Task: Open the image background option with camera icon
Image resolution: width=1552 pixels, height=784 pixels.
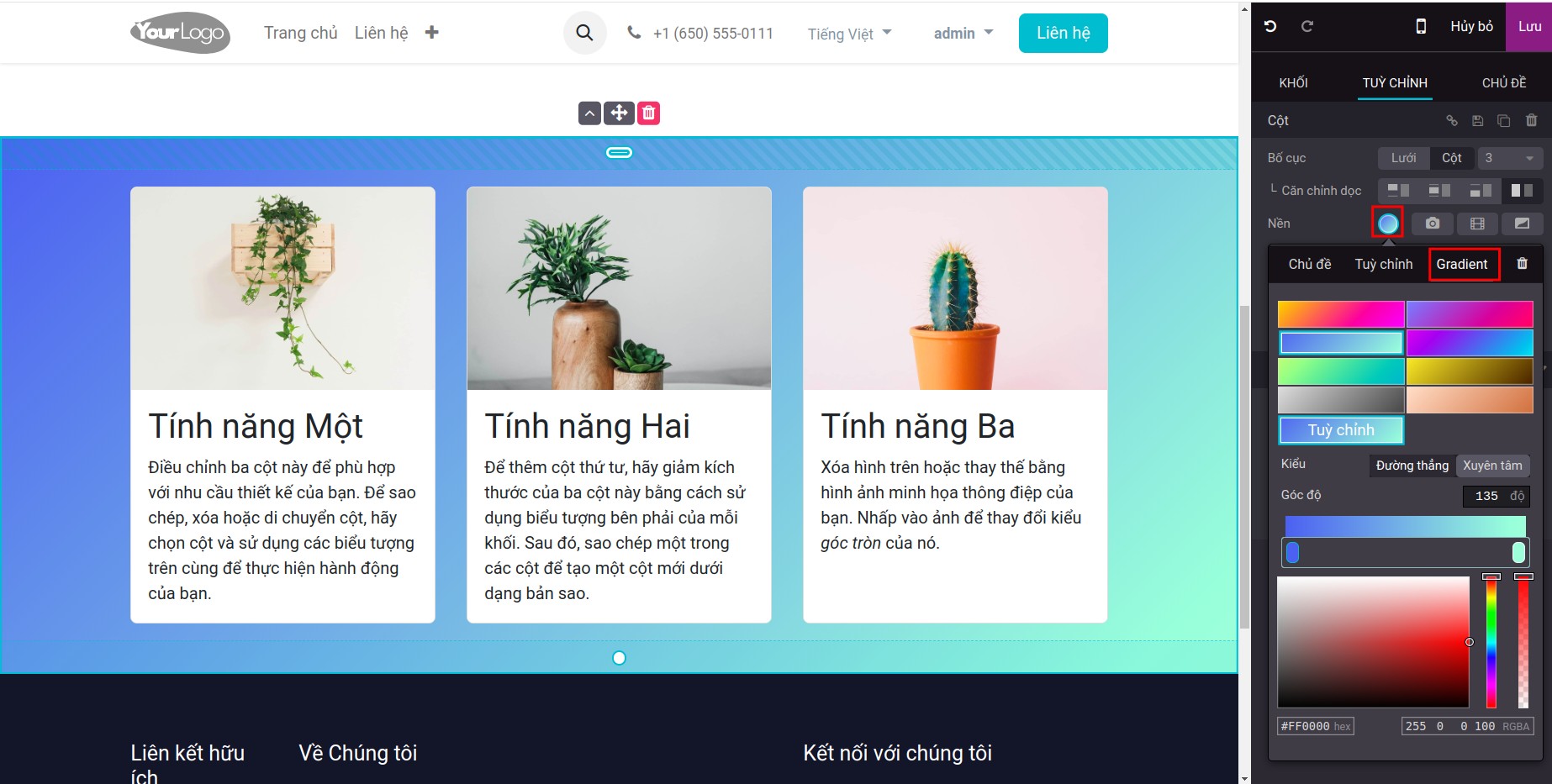Action: [1433, 224]
